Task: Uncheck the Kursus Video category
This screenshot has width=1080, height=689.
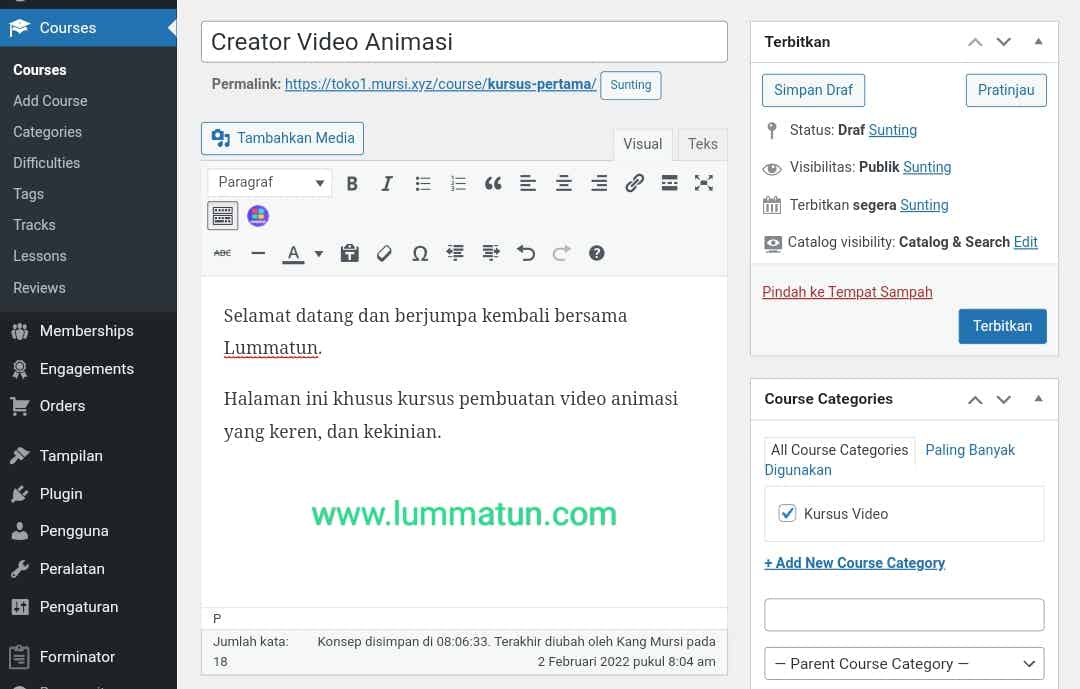Action: coord(787,513)
